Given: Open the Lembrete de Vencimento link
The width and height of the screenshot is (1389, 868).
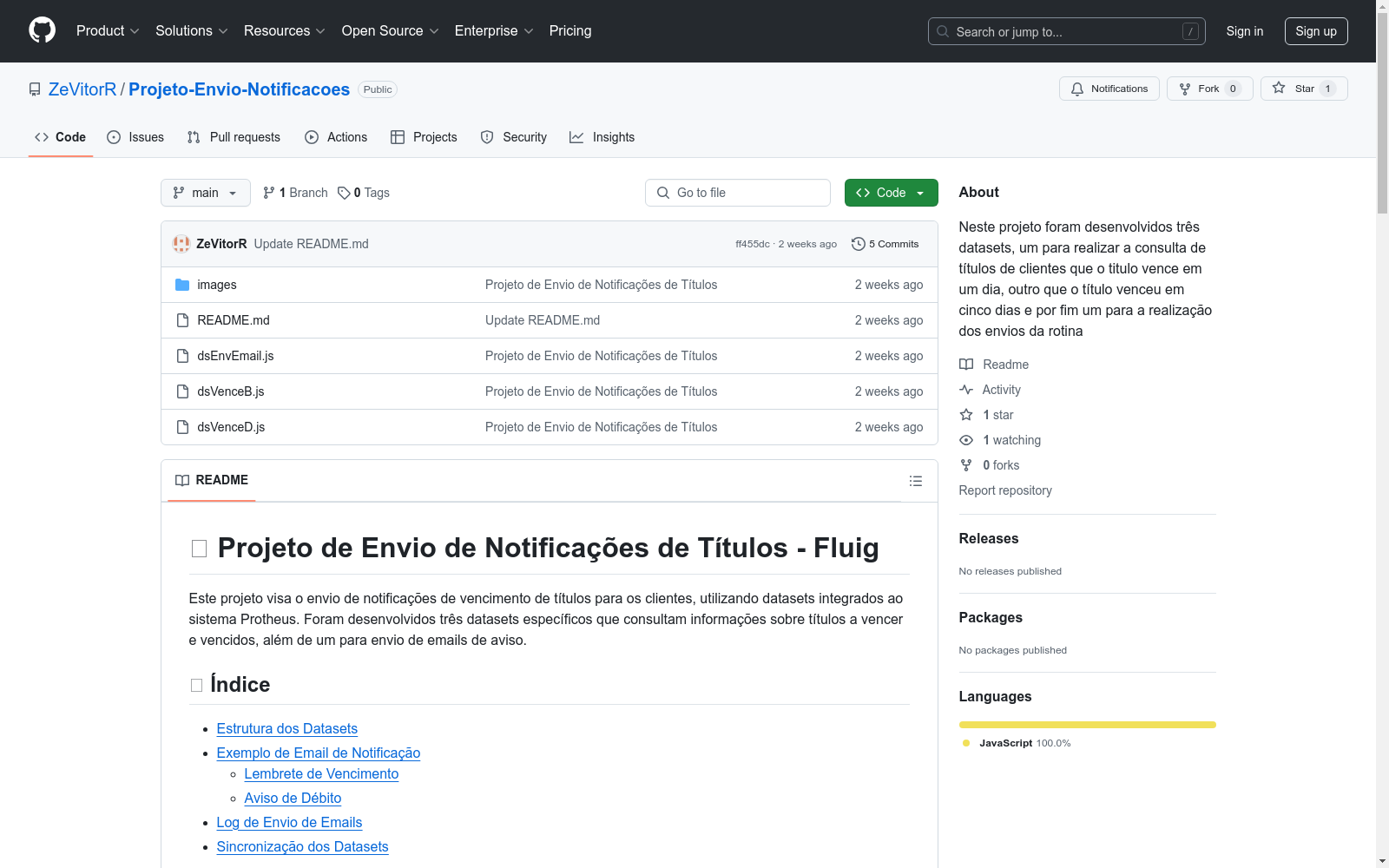Looking at the screenshot, I should tap(321, 774).
